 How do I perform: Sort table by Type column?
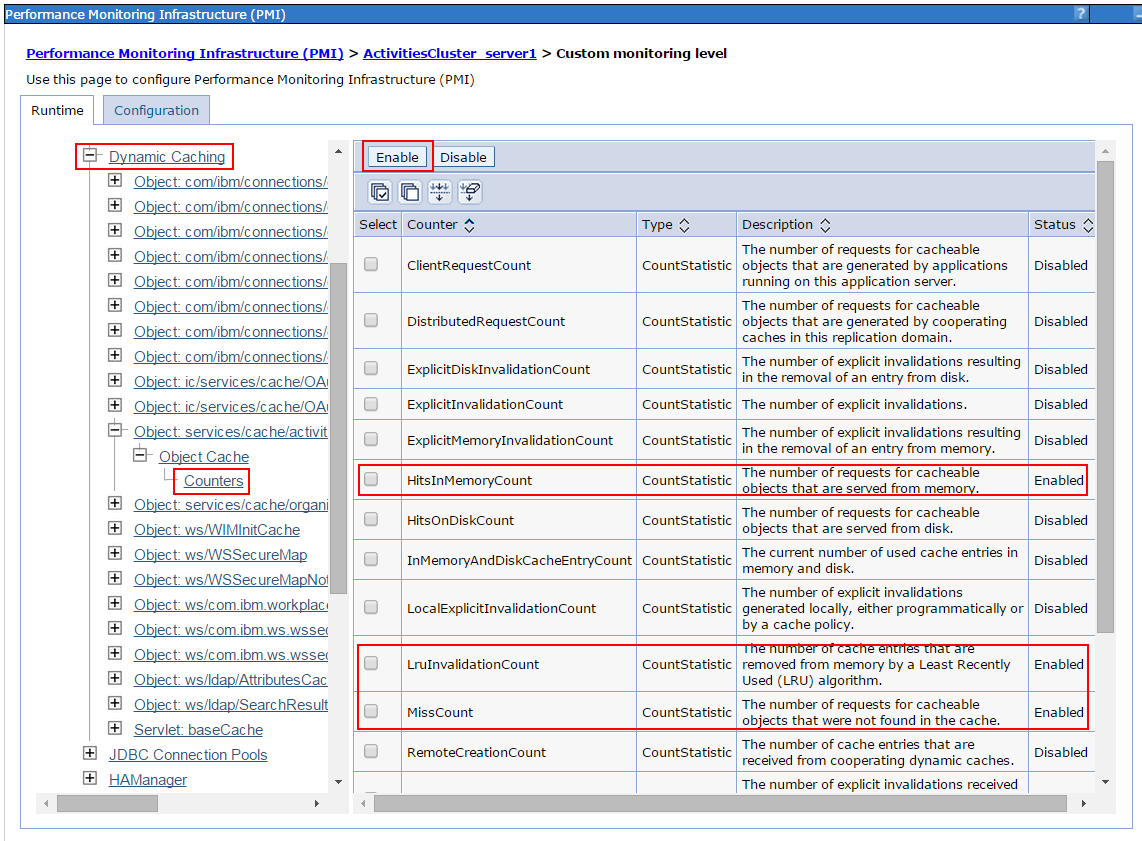point(684,225)
